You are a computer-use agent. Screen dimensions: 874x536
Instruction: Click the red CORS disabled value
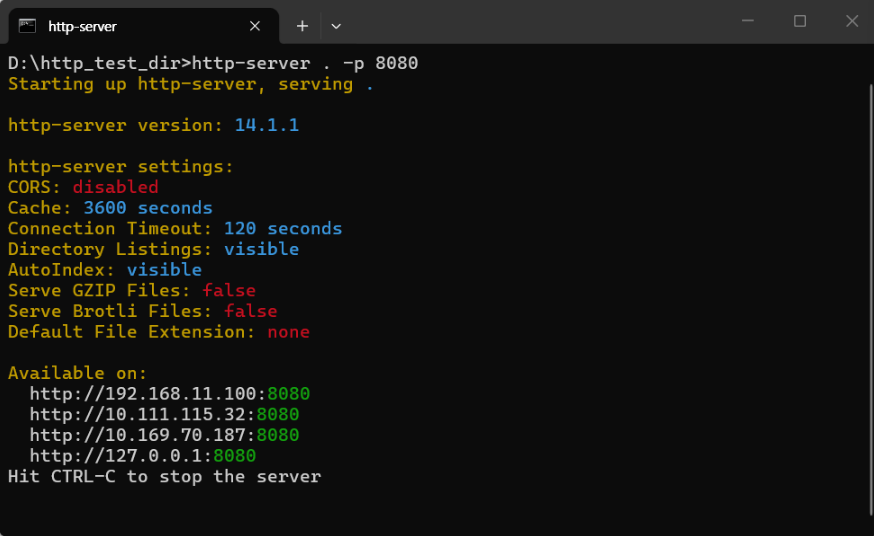point(115,187)
